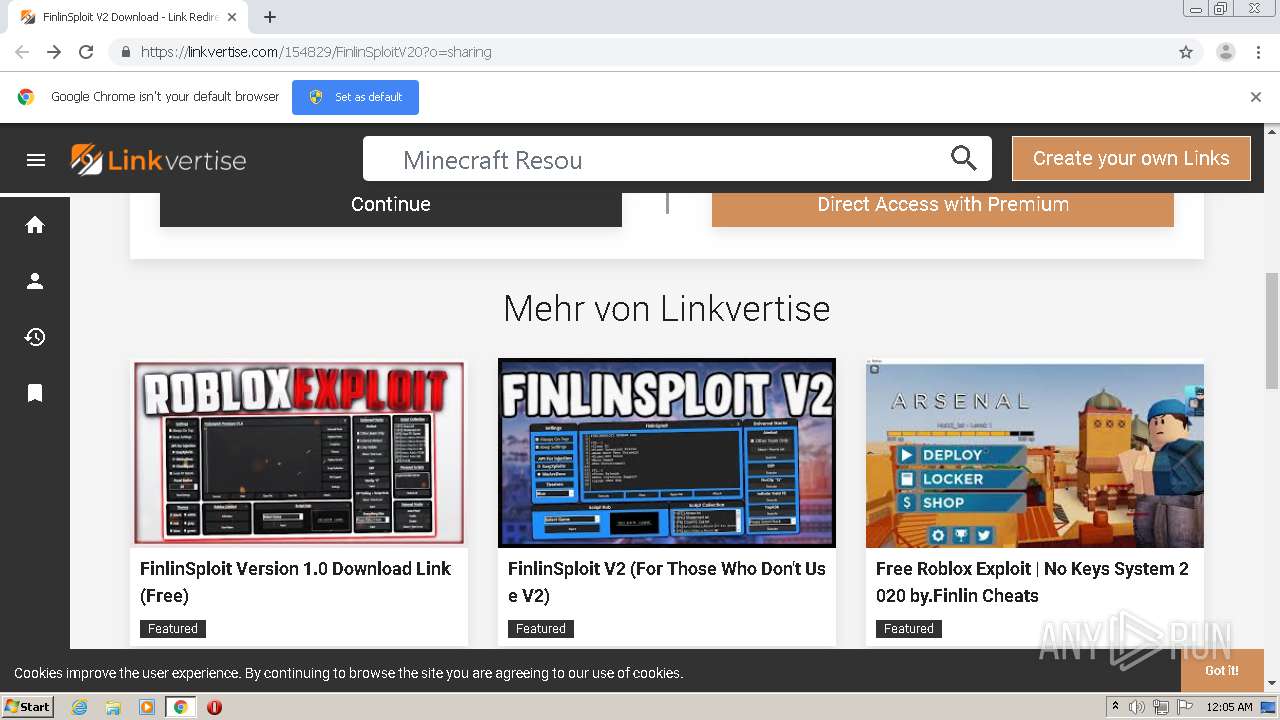Open the Home sidebar icon
The width and height of the screenshot is (1280, 720).
click(35, 225)
